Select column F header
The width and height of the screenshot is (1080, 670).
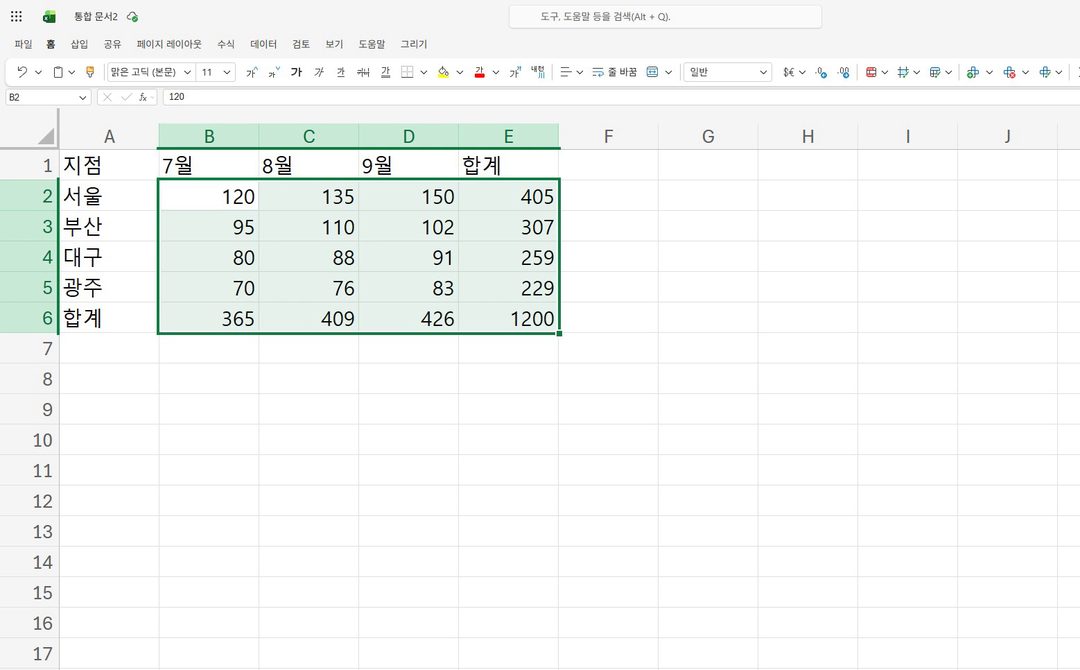[608, 136]
